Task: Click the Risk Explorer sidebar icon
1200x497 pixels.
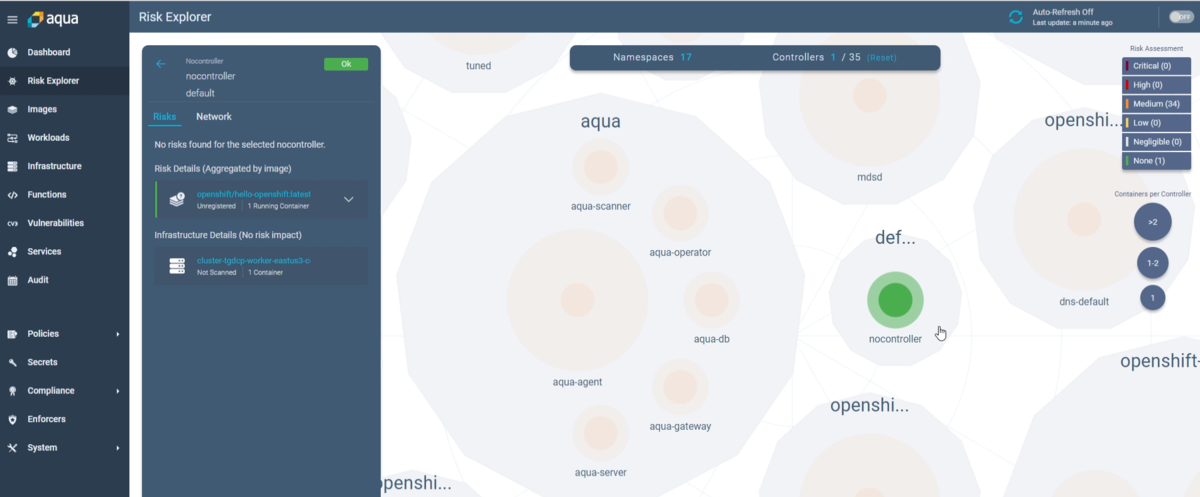Action: point(12,81)
